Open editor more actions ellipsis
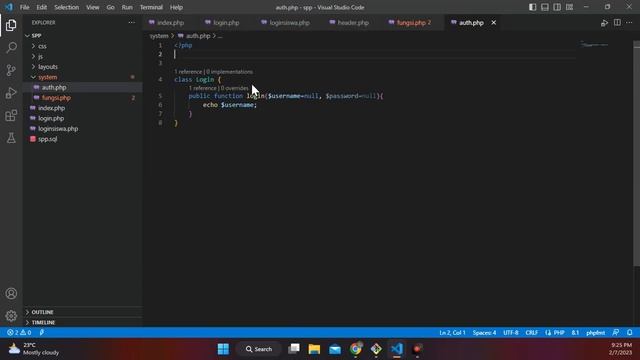 click(629, 22)
